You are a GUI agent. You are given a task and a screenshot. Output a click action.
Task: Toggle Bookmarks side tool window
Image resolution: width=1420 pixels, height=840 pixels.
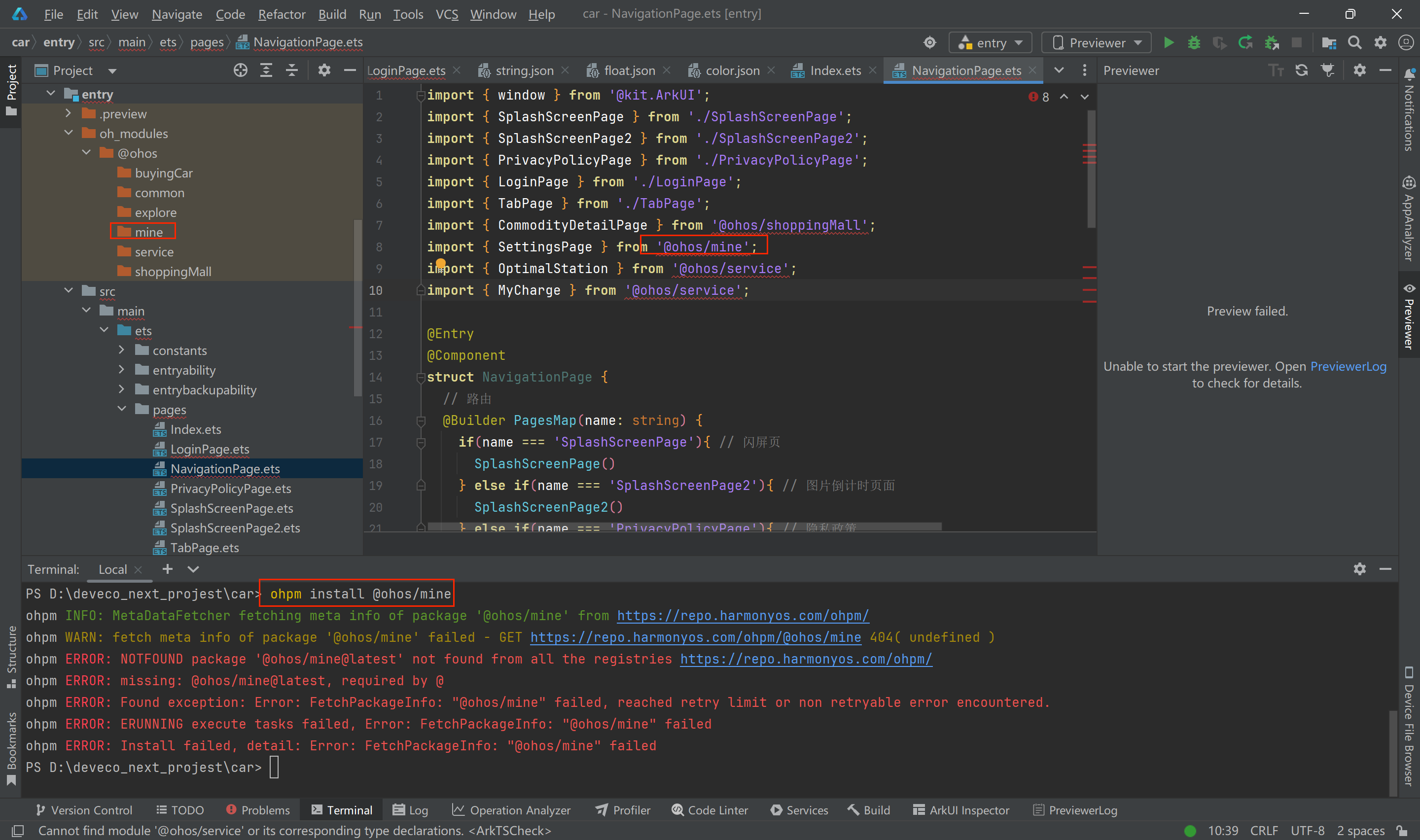pyautogui.click(x=11, y=748)
